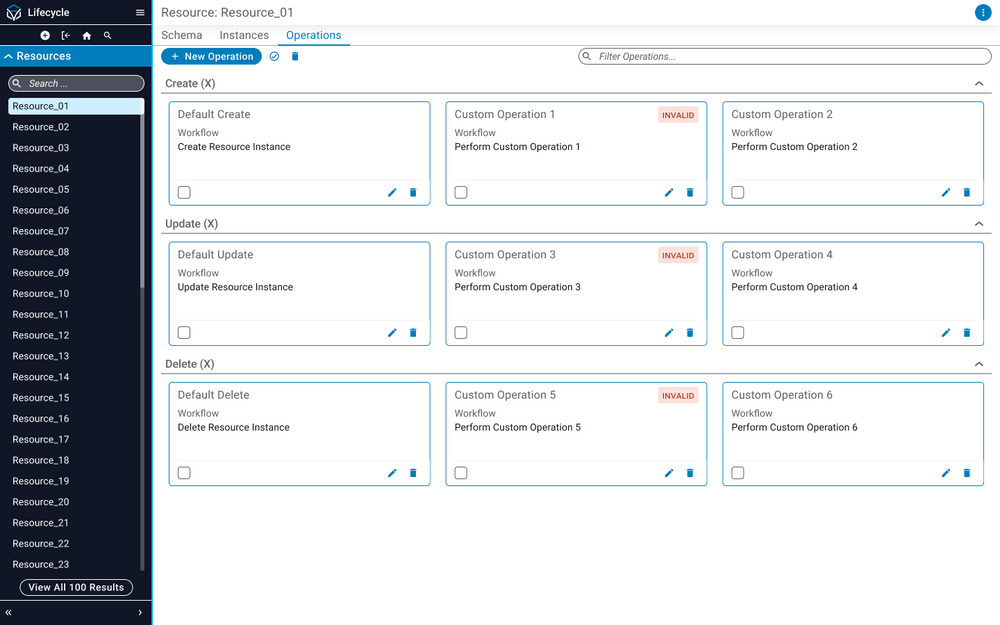Type in the Filter Operations field
Viewport: 1000px width, 625px height.
coord(784,56)
